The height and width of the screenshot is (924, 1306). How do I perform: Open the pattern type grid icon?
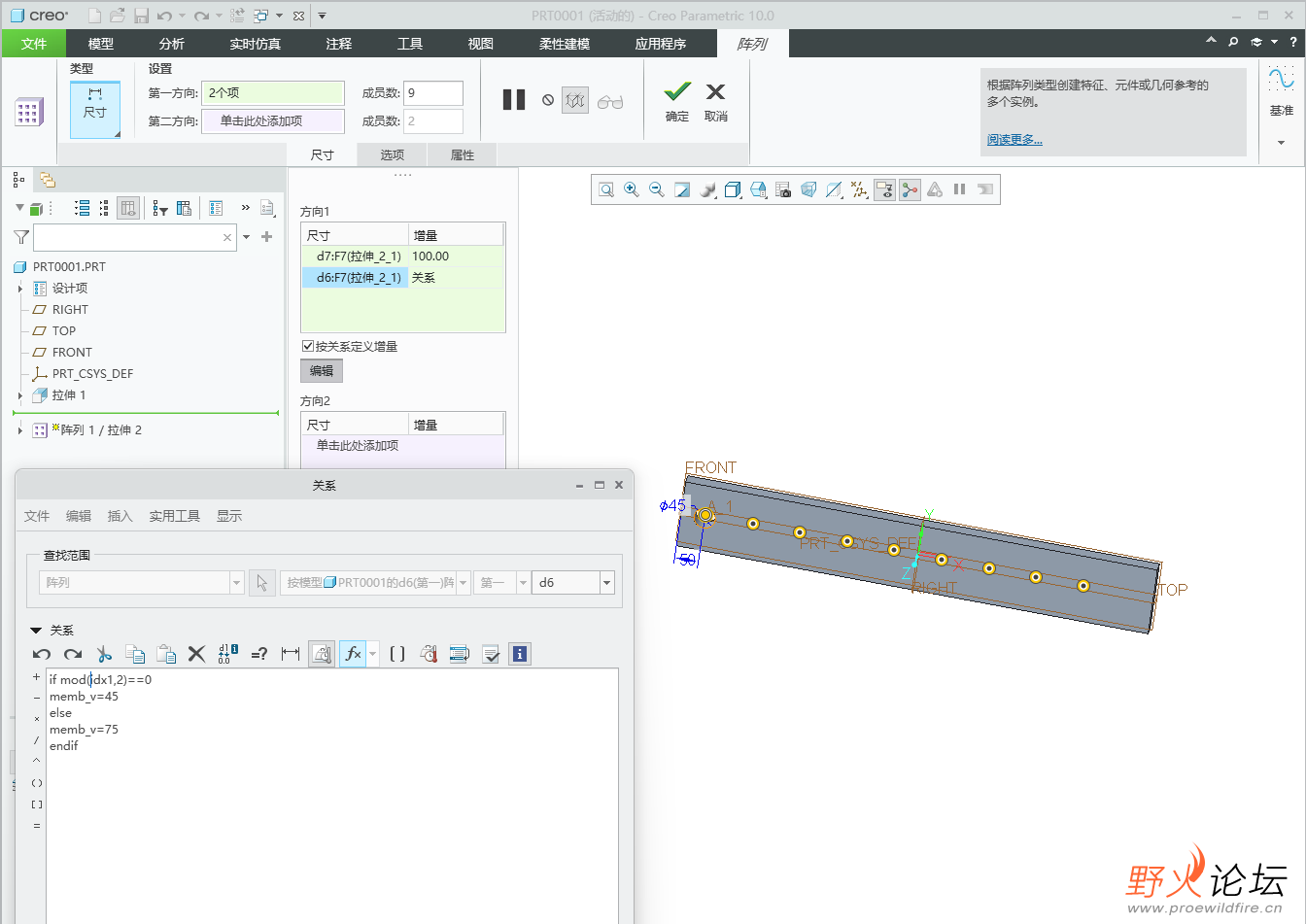[28, 112]
